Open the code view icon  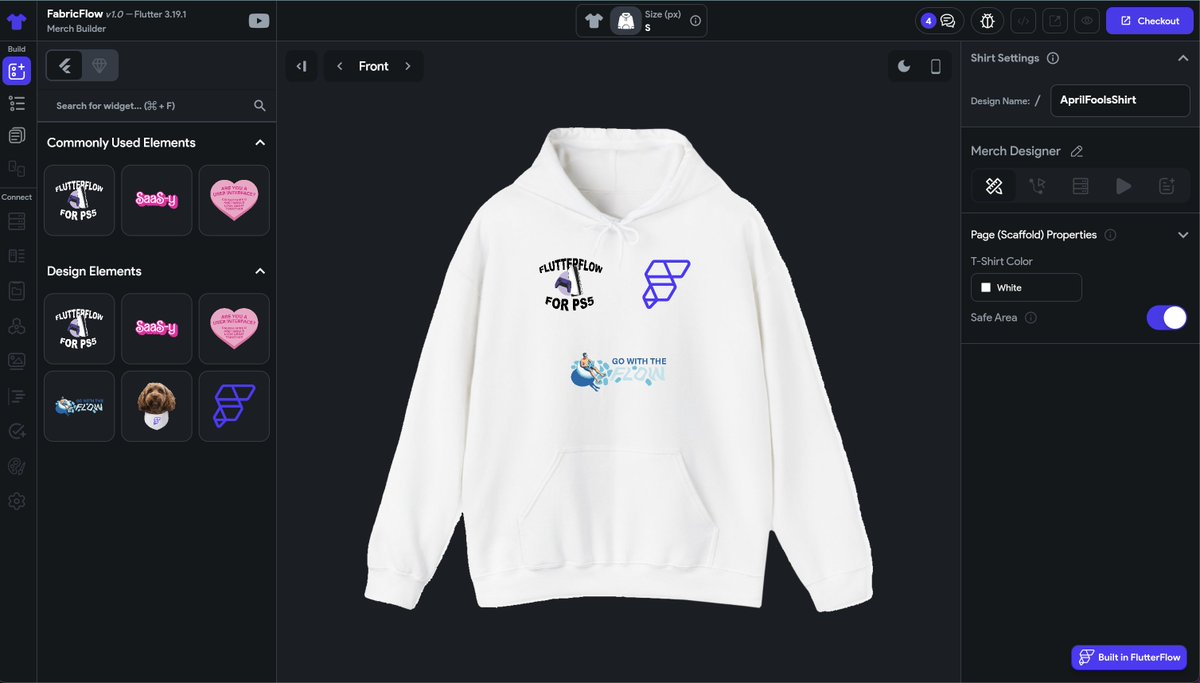click(x=1022, y=20)
